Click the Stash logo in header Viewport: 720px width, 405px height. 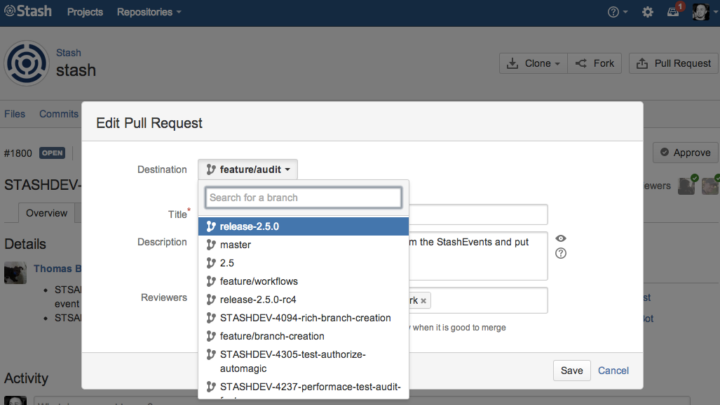point(28,11)
